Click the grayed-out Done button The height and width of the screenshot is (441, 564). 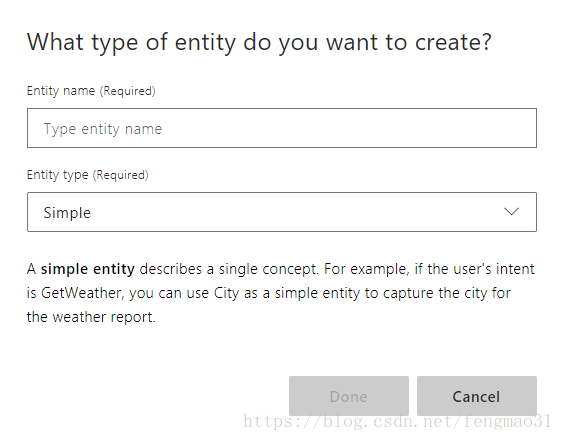click(x=349, y=396)
